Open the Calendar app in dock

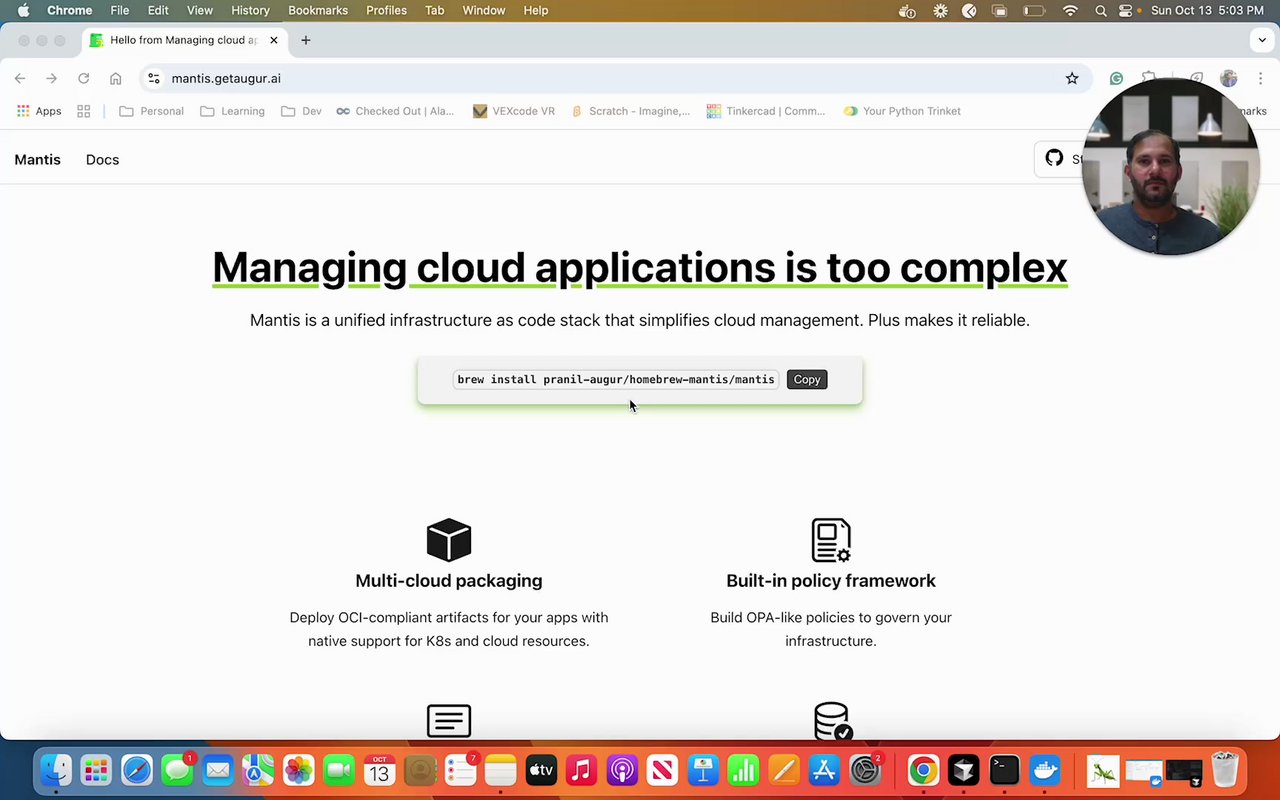pyautogui.click(x=379, y=770)
